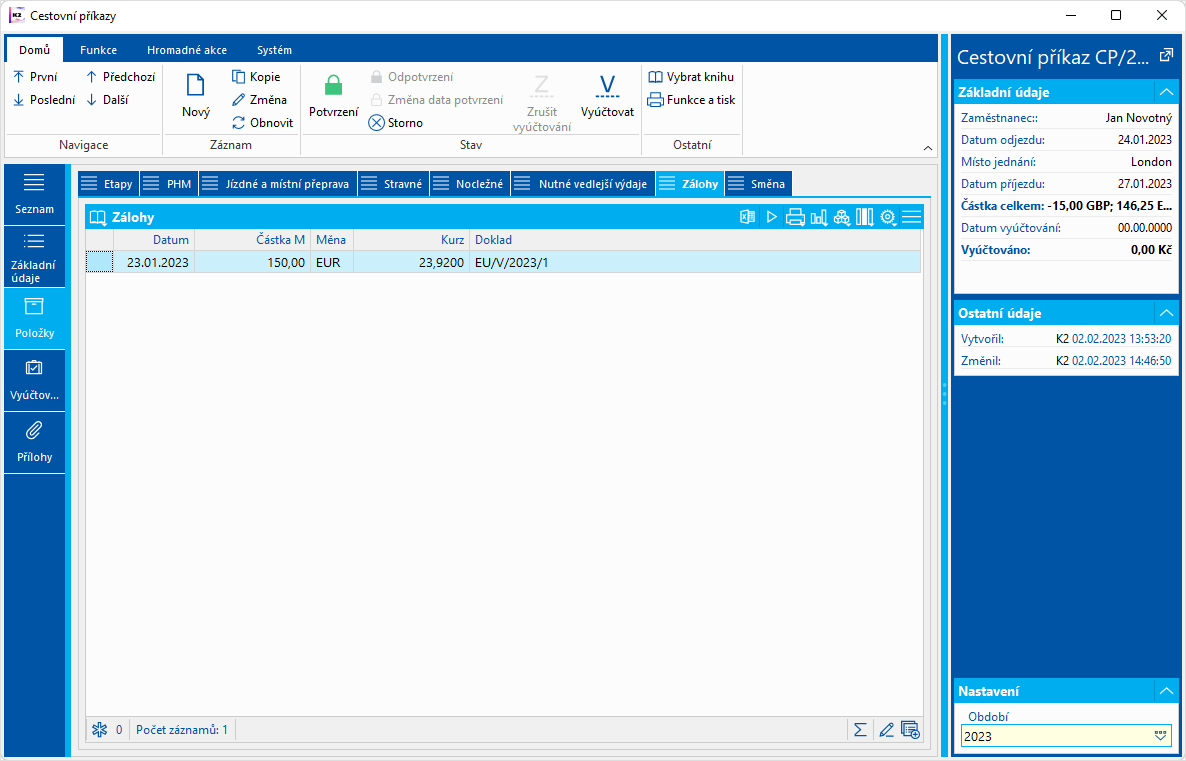Sort by the Kurz column header
The height and width of the screenshot is (761, 1186).
click(x=411, y=240)
